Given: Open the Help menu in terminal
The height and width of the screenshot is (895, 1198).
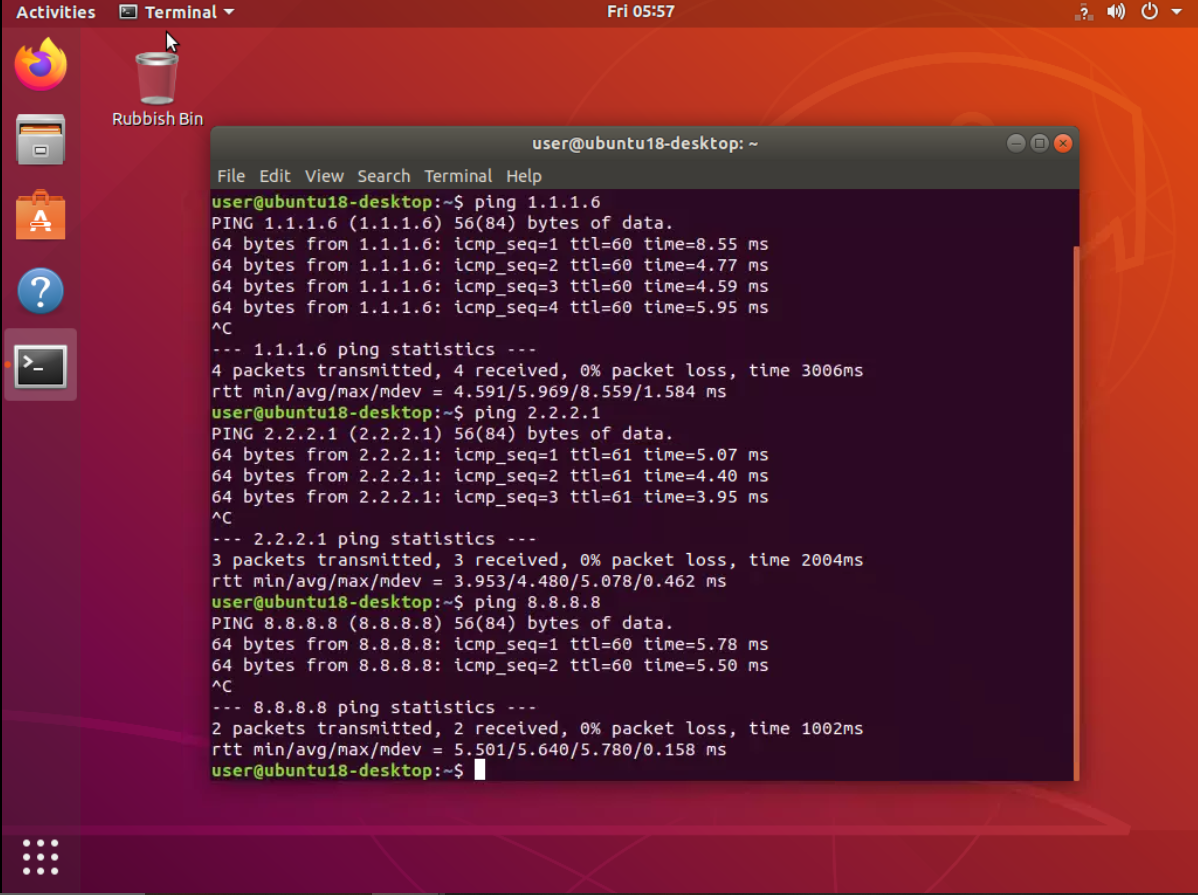Looking at the screenshot, I should point(524,176).
